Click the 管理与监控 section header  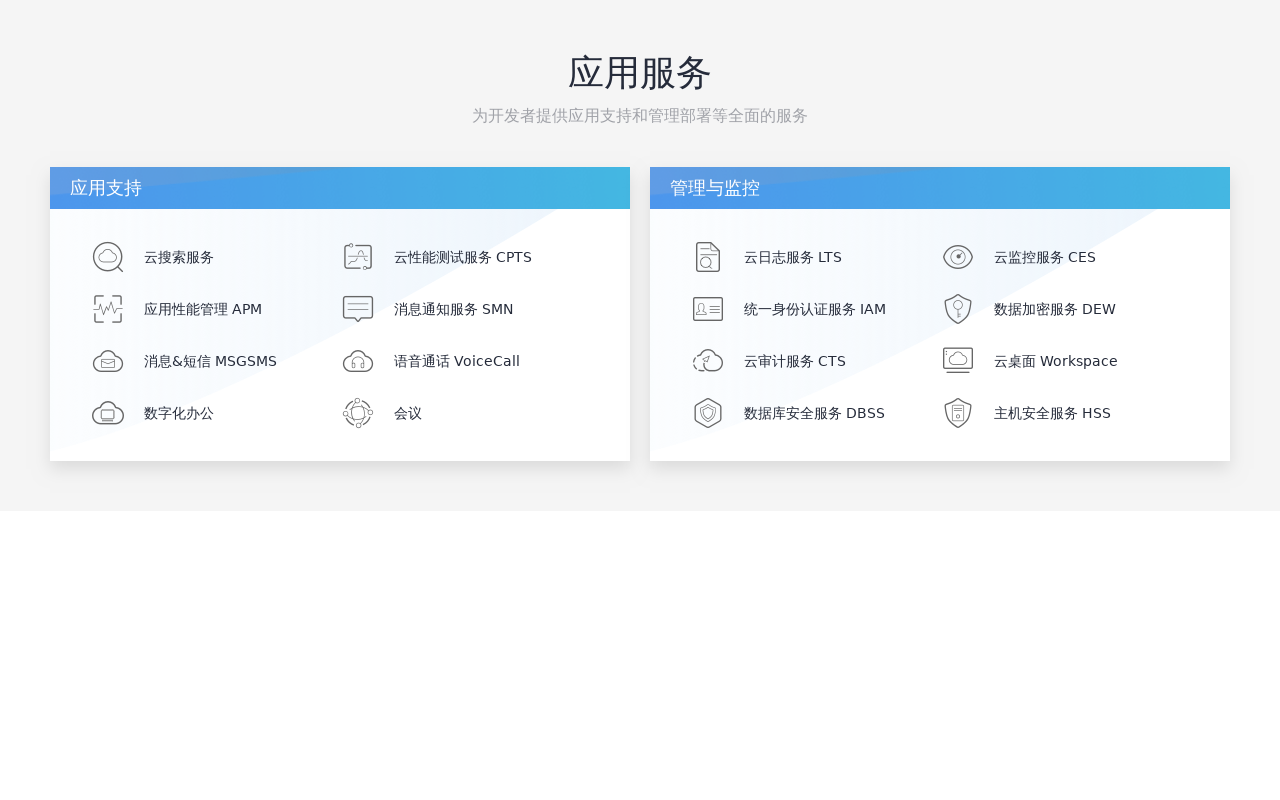coord(715,188)
